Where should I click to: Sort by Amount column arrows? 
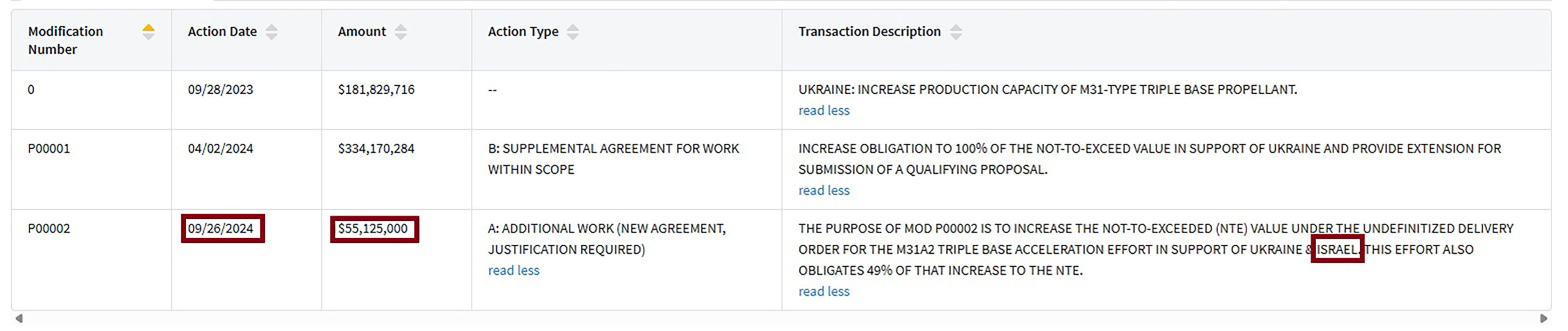coord(401,32)
